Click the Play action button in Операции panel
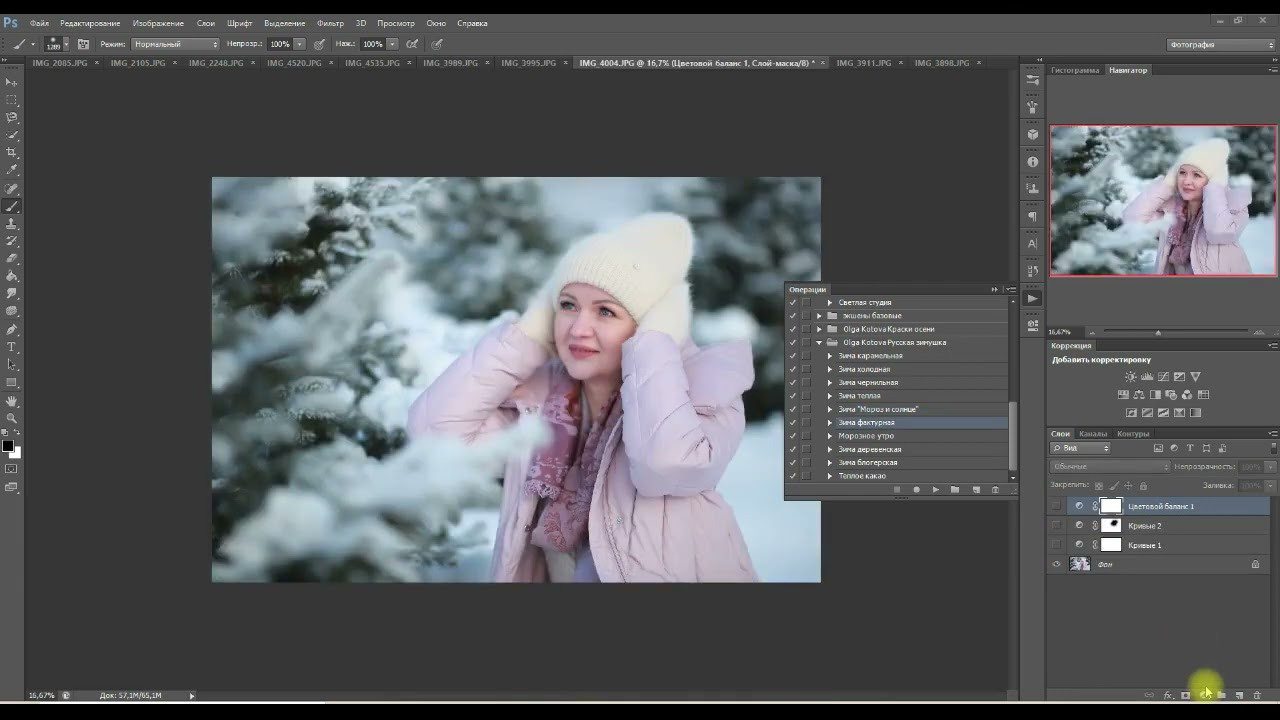Image resolution: width=1280 pixels, height=720 pixels. (x=935, y=489)
